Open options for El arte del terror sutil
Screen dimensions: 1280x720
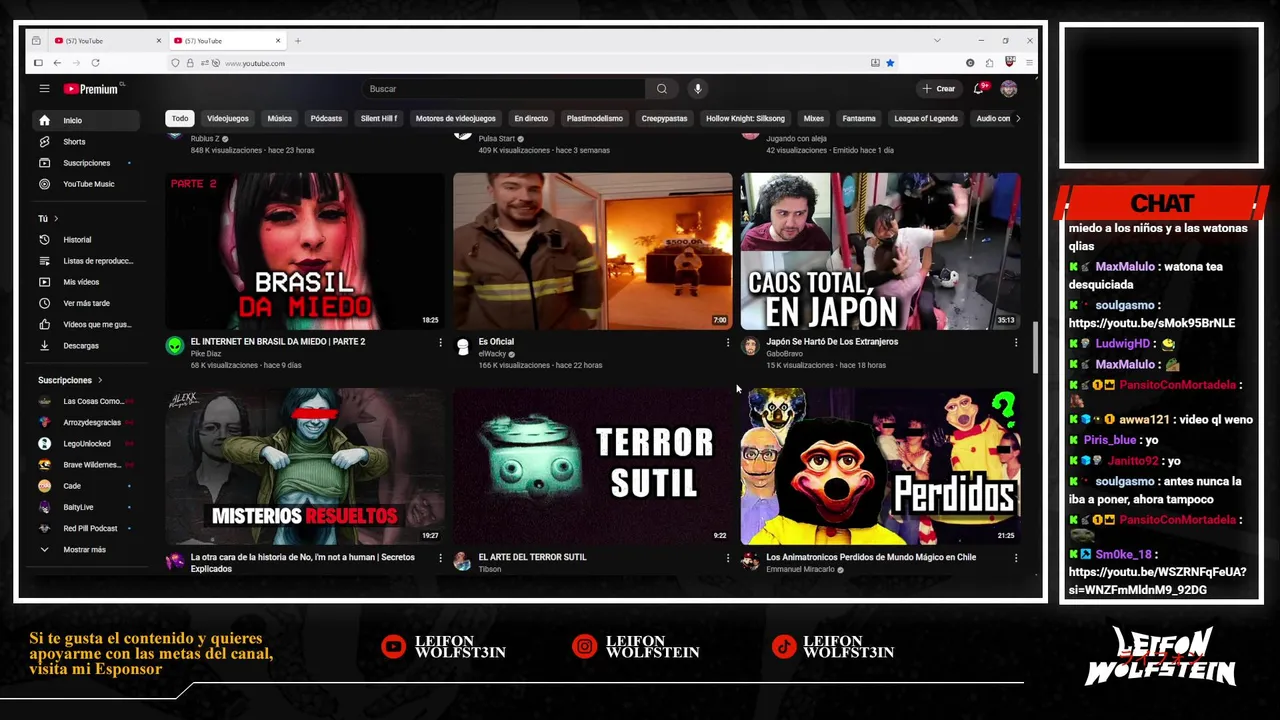[x=728, y=557]
